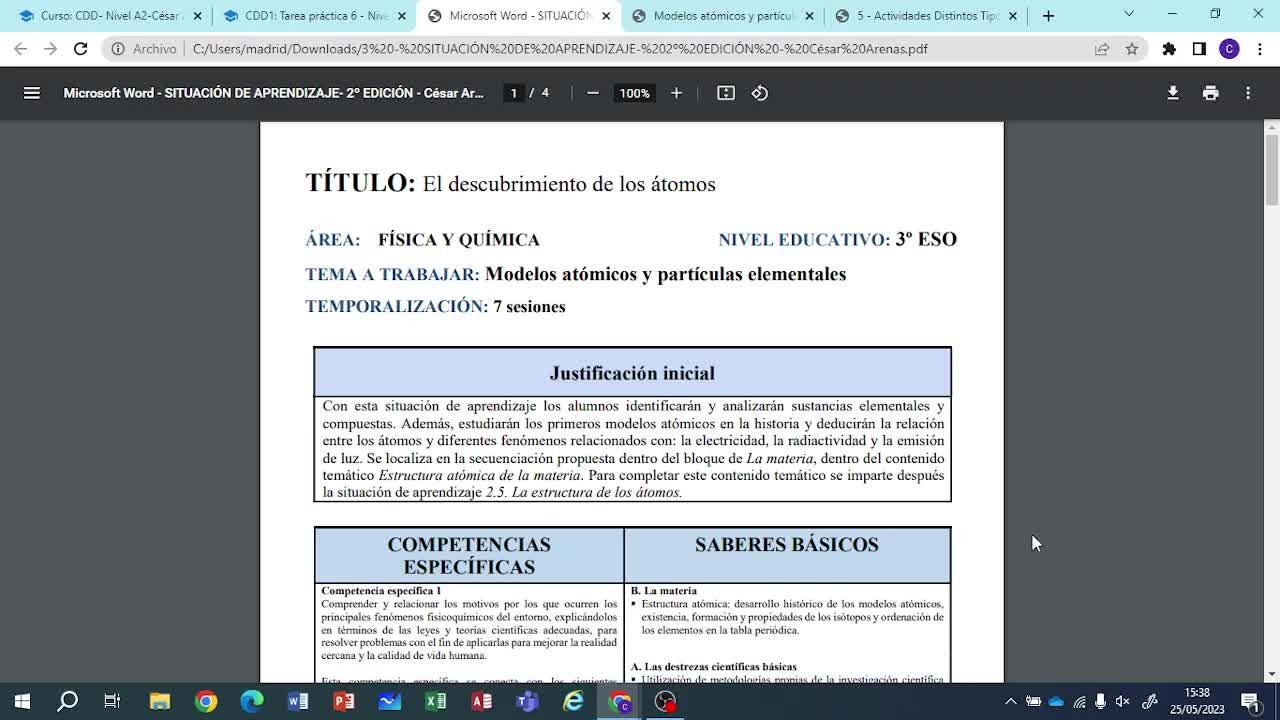1280x720 pixels.
Task: Open the PDF sidebar menu
Action: tap(32, 93)
